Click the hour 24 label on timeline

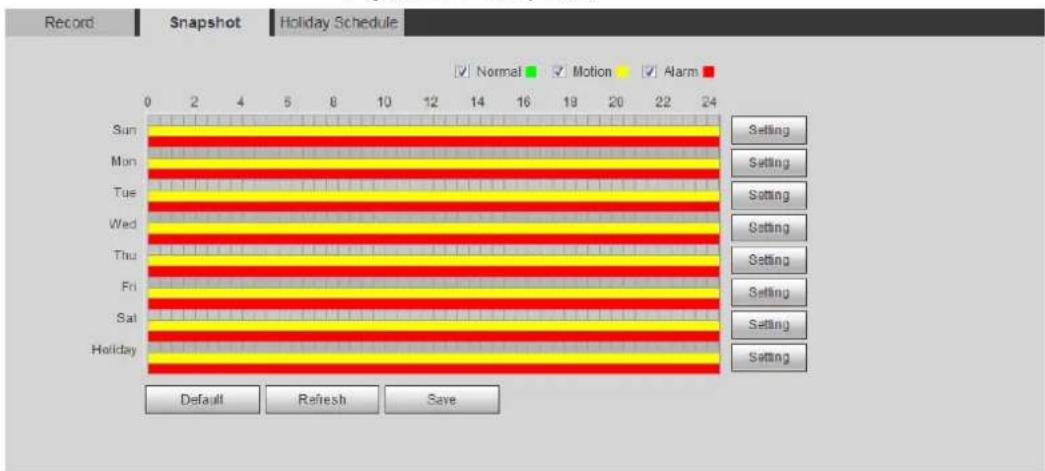(710, 103)
